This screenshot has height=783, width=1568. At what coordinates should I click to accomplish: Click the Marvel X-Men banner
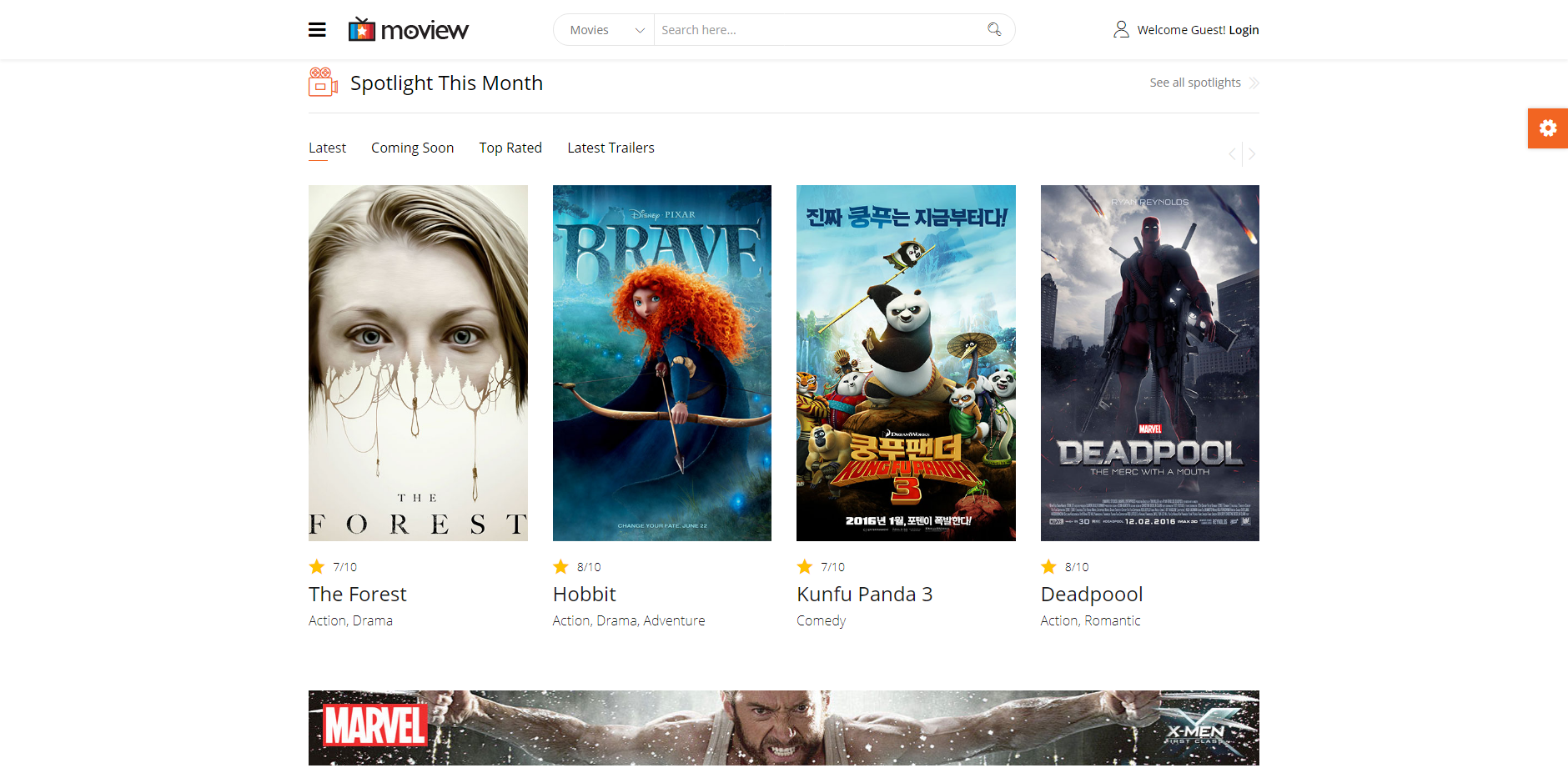click(x=784, y=728)
